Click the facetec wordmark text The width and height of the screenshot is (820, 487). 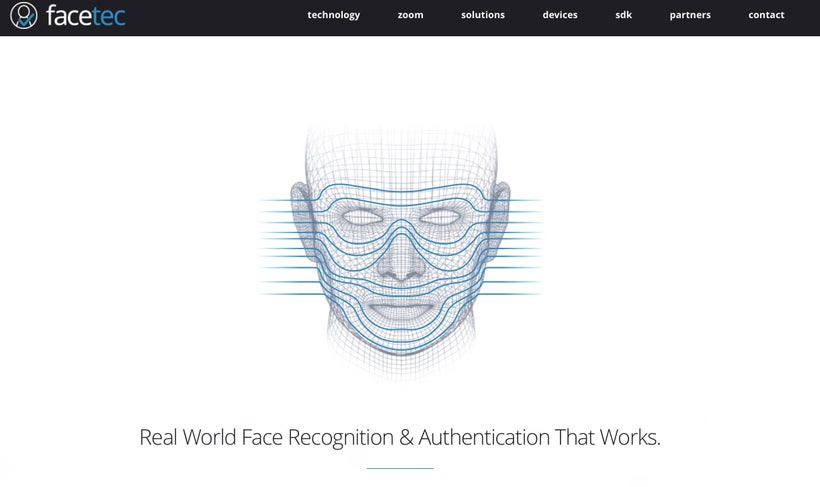[x=86, y=16]
